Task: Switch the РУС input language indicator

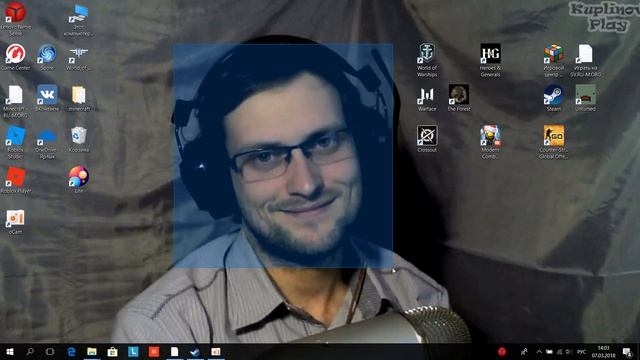Action: coord(581,351)
